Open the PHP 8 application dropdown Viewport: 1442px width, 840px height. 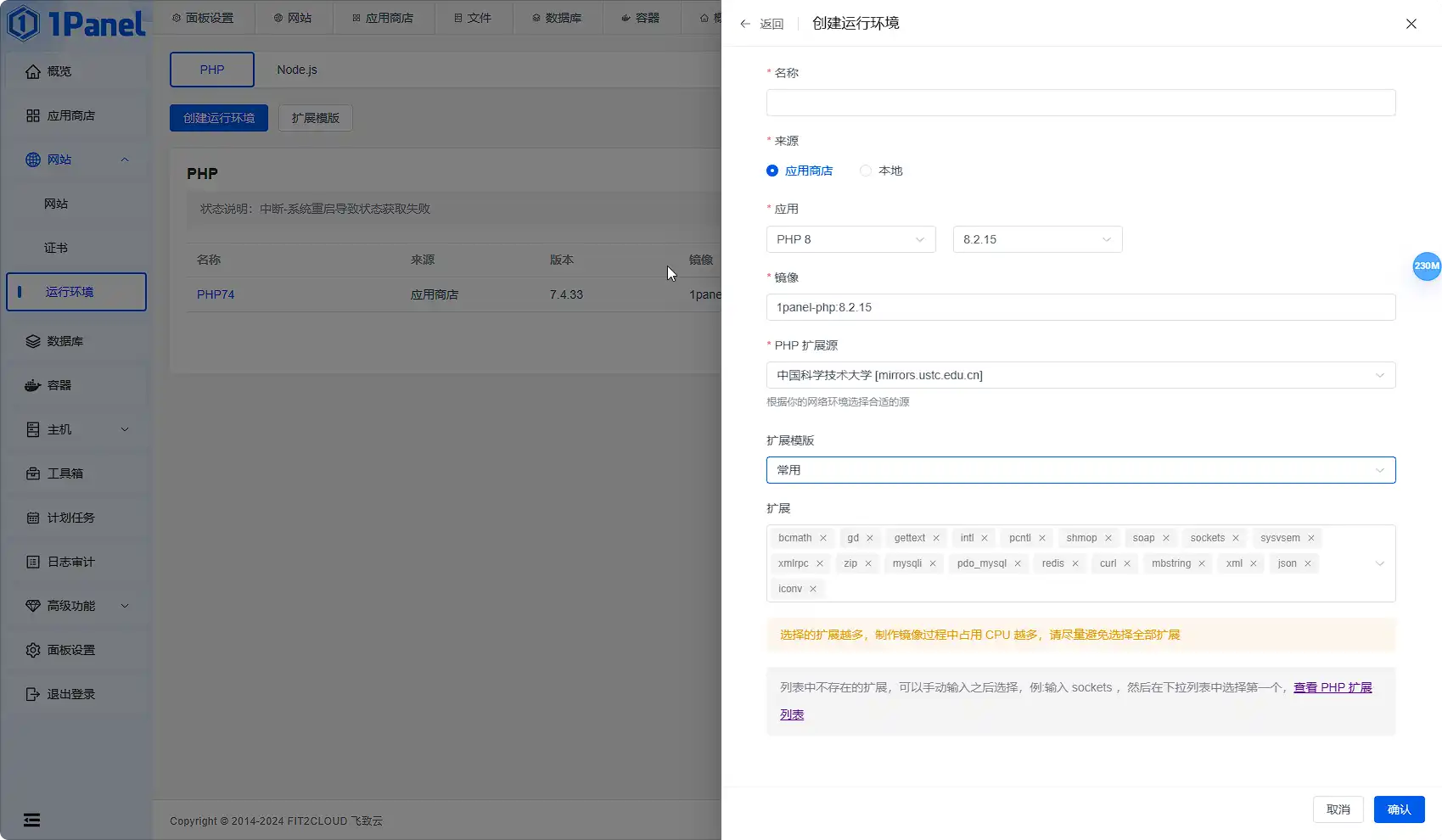pos(851,239)
